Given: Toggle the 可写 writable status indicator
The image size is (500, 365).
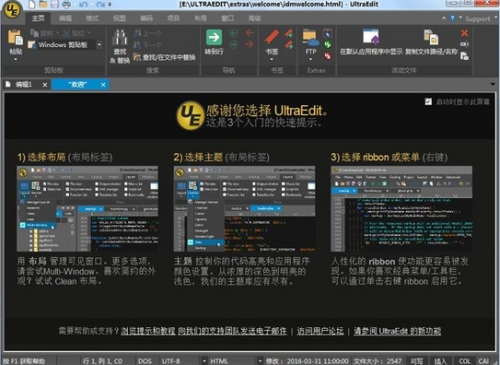Looking at the screenshot, I should [x=417, y=361].
